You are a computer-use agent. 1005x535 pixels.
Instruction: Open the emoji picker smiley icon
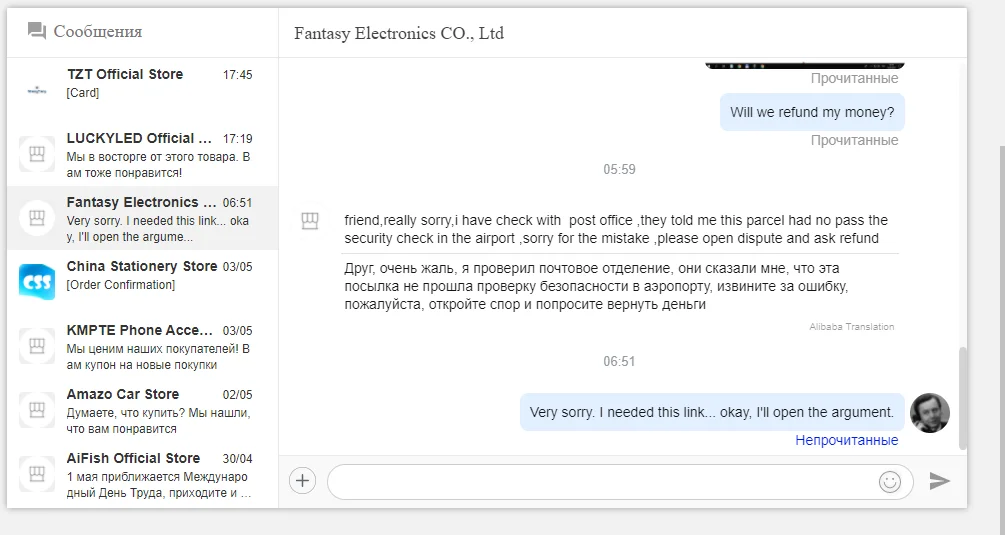[889, 481]
